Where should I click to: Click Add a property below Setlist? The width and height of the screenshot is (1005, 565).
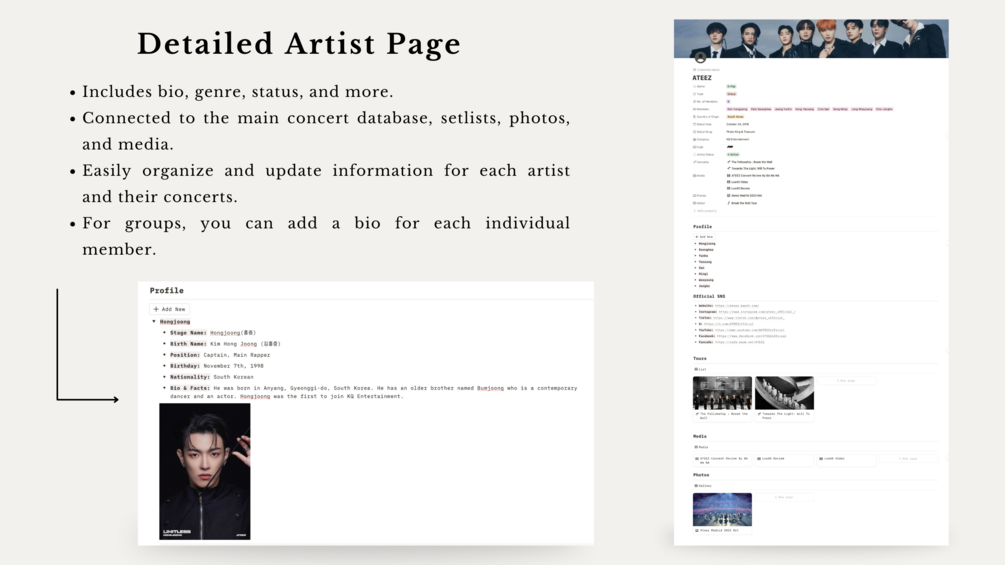(x=705, y=211)
